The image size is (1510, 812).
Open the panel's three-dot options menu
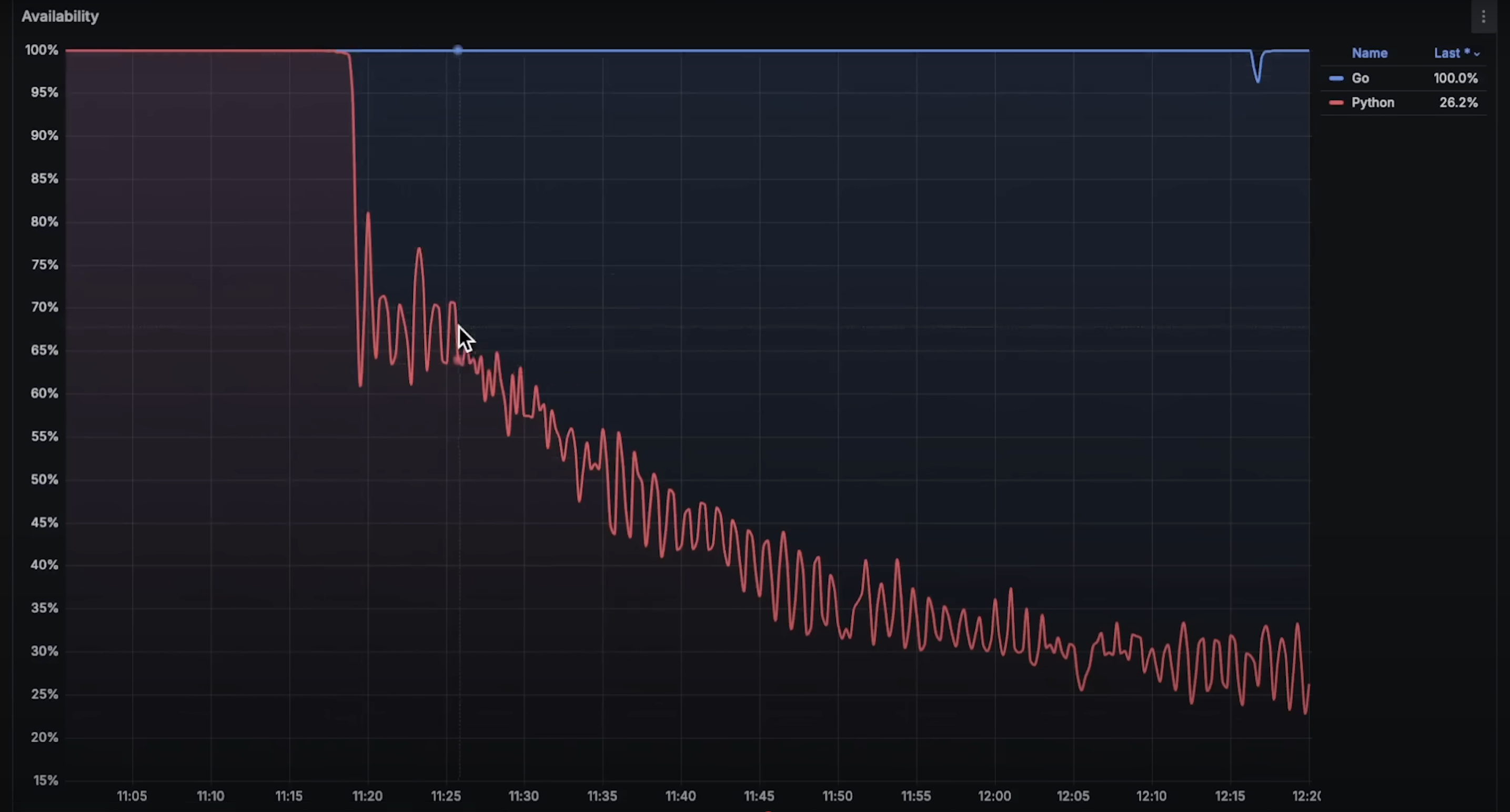coord(1483,17)
